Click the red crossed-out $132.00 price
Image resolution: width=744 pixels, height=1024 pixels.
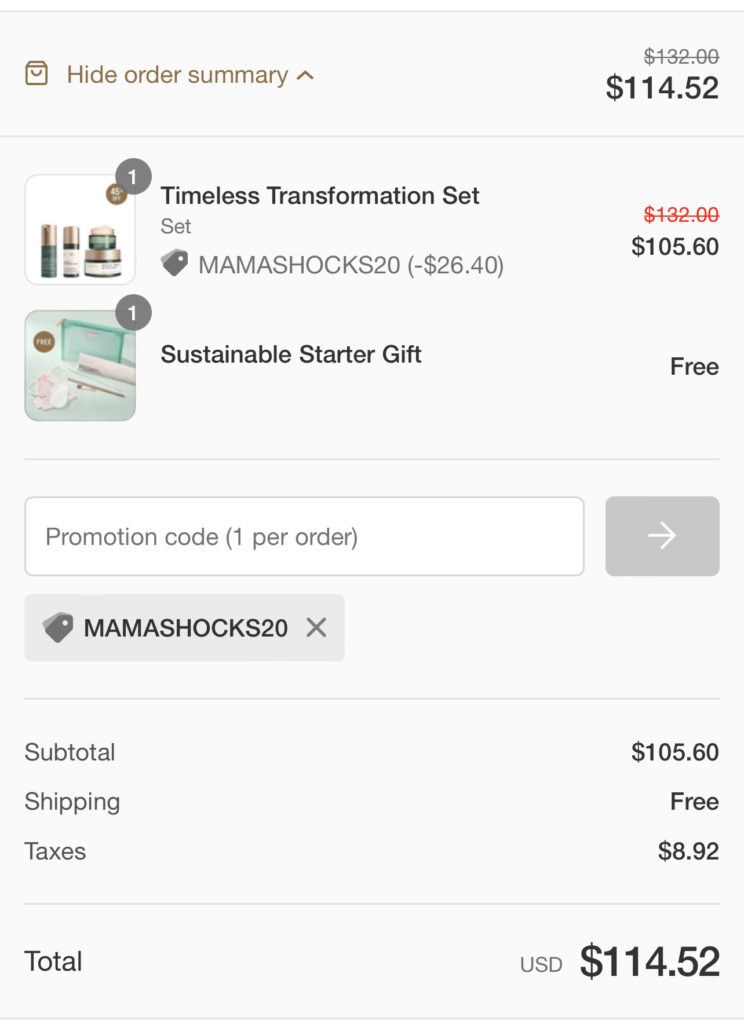click(680, 215)
